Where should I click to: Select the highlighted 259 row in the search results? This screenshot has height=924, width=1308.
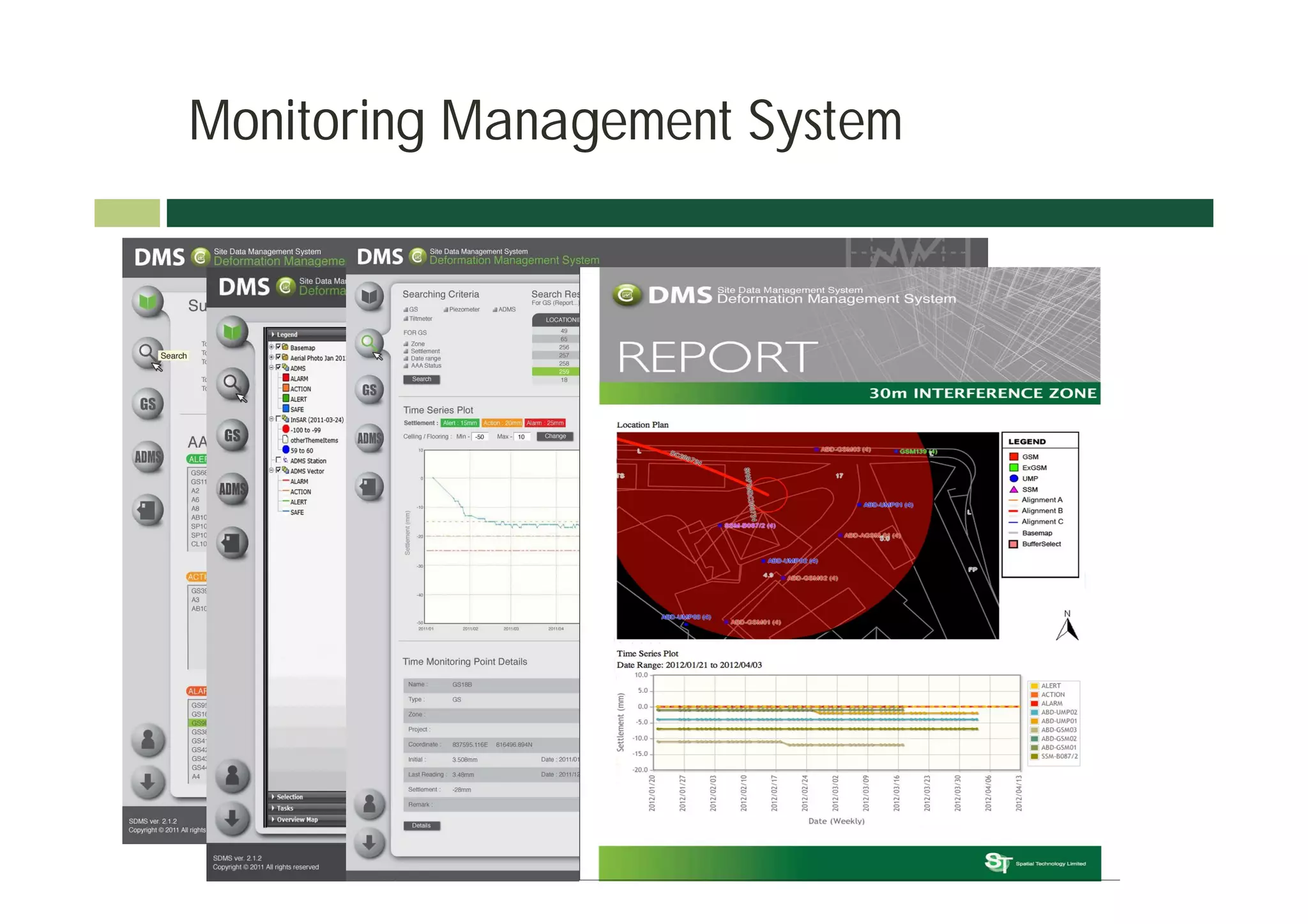click(556, 372)
